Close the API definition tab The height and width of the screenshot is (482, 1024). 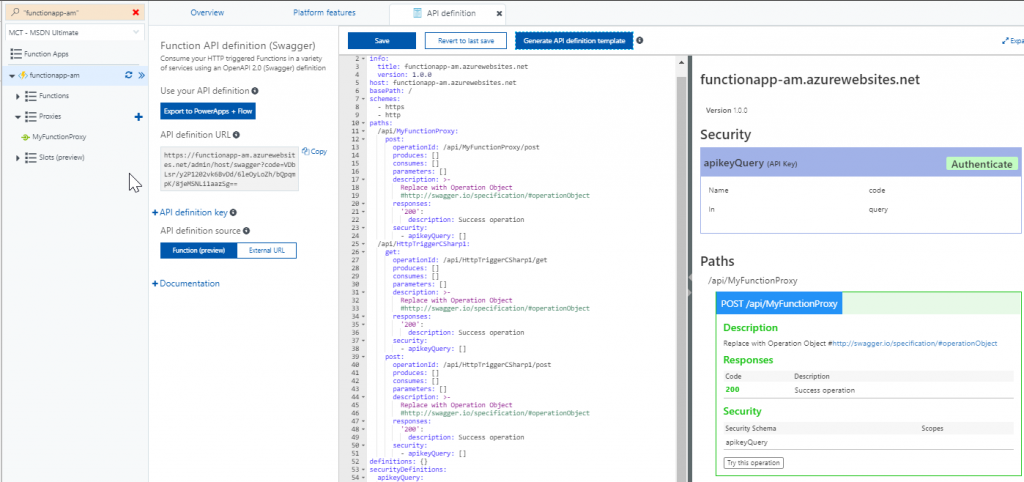pyautogui.click(x=499, y=14)
